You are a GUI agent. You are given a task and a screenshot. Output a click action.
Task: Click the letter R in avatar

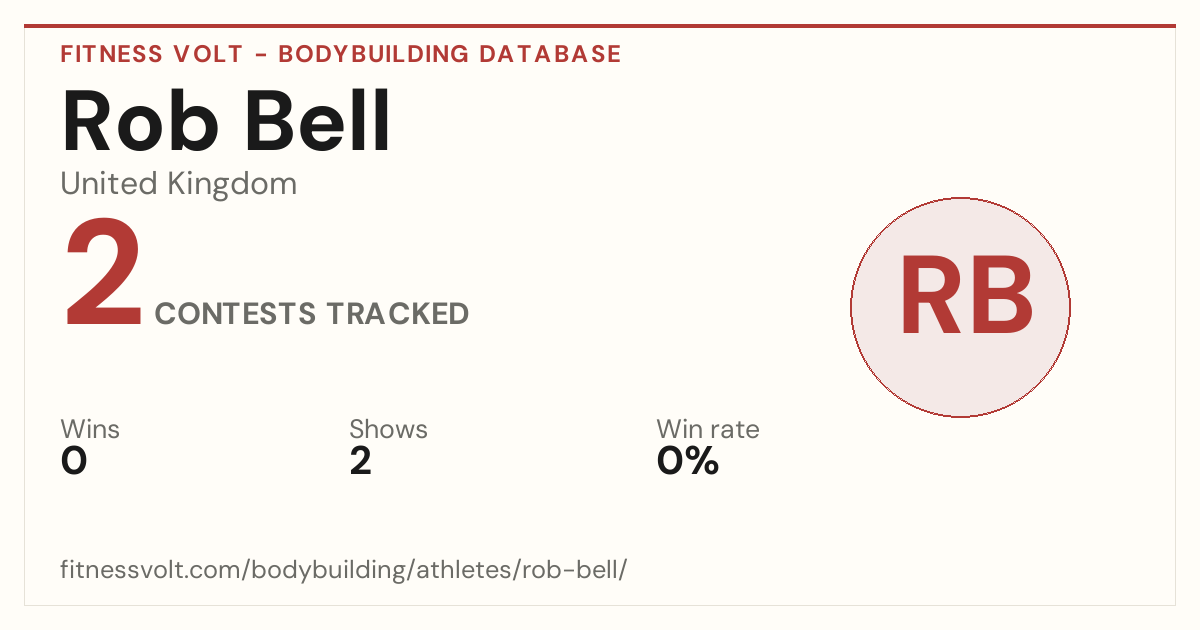(932, 296)
